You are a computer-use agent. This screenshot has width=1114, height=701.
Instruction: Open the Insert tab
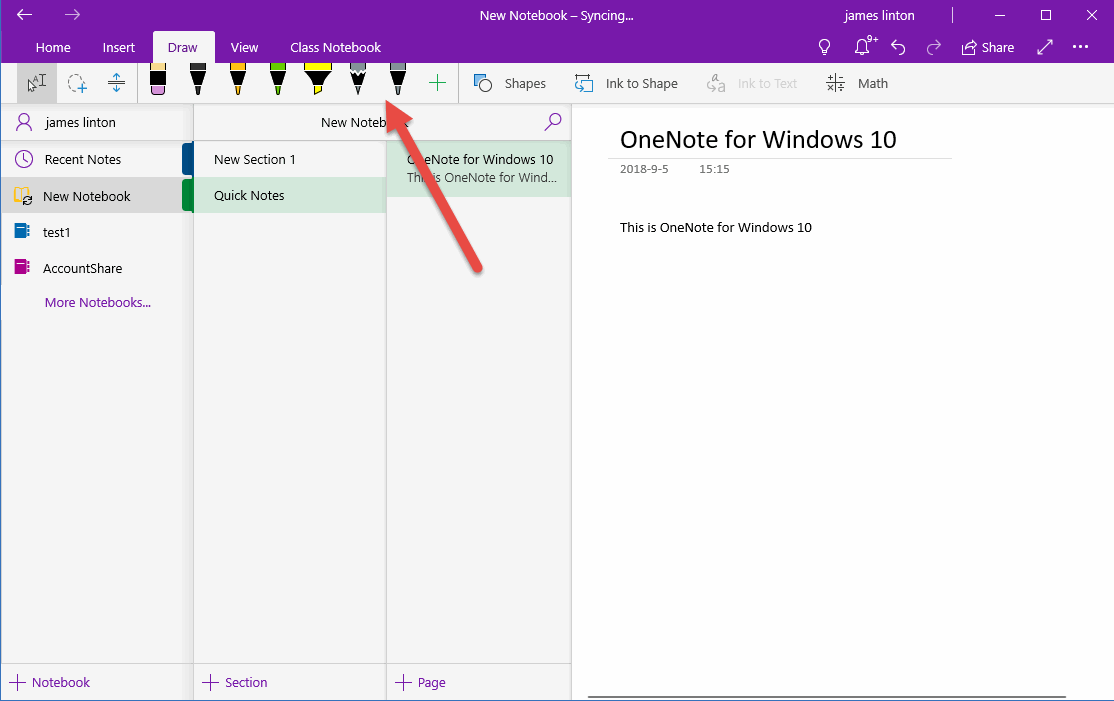[119, 48]
